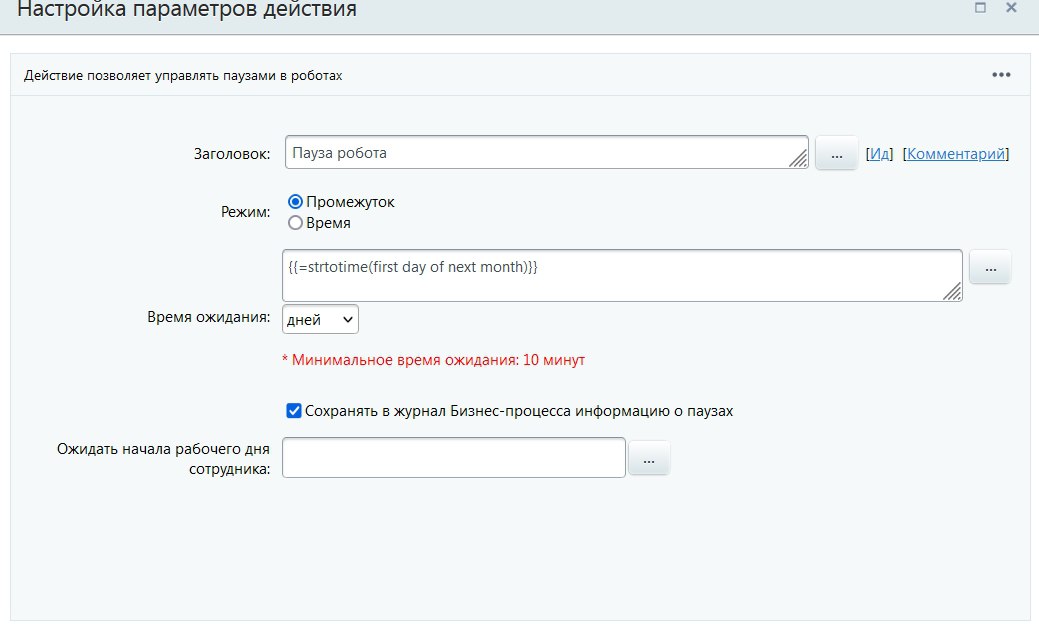
Task: Open the three-dots menu in the description panel
Action: click(x=1001, y=75)
